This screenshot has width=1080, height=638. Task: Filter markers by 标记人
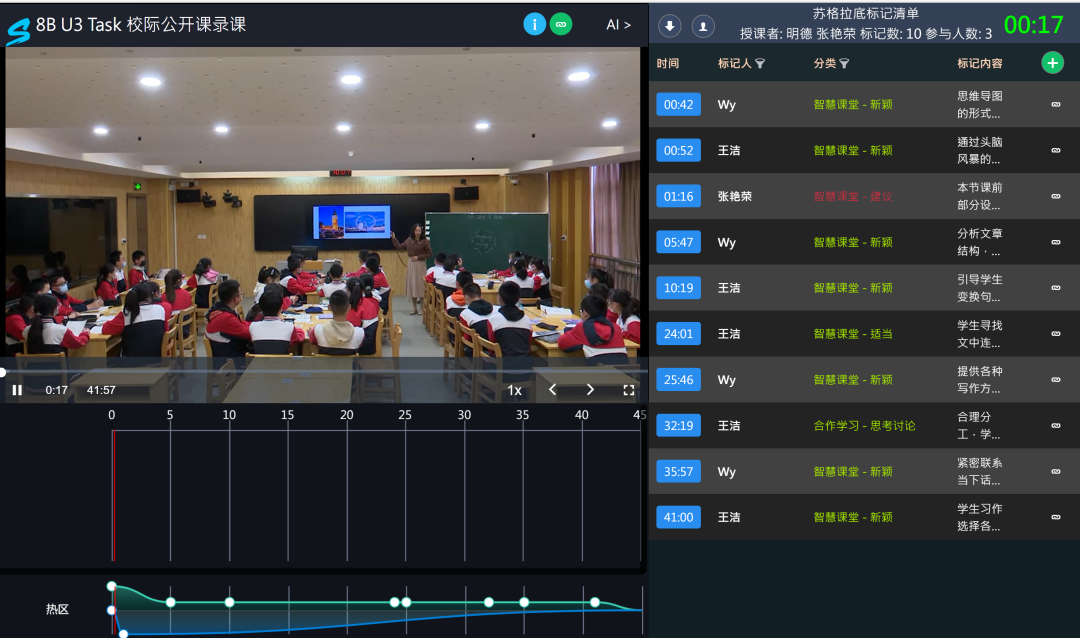pos(760,64)
